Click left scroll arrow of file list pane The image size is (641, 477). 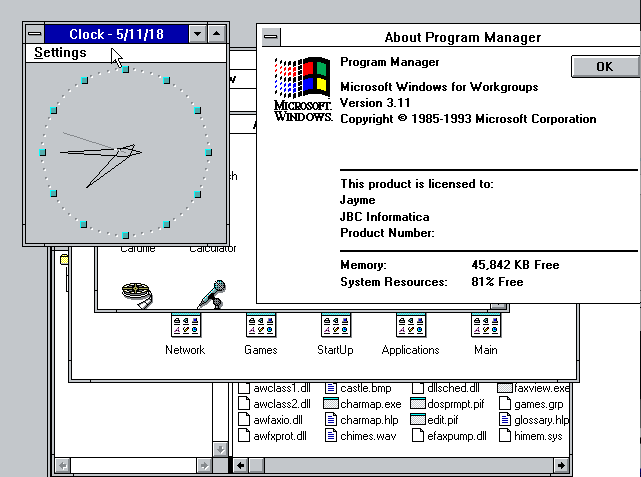tap(241, 466)
